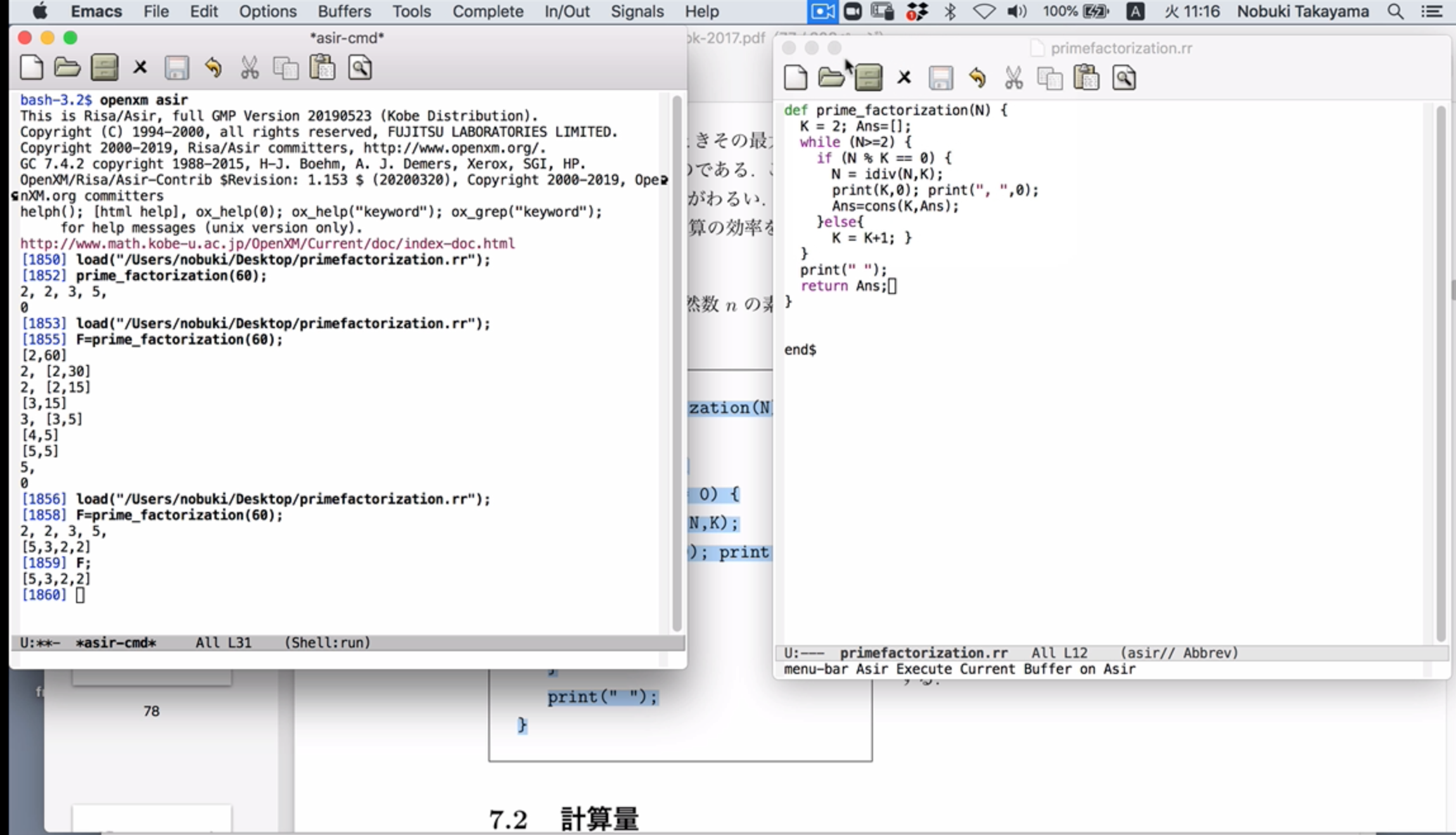Directory icon in primefactorization.rr window toolbar

click(x=869, y=78)
